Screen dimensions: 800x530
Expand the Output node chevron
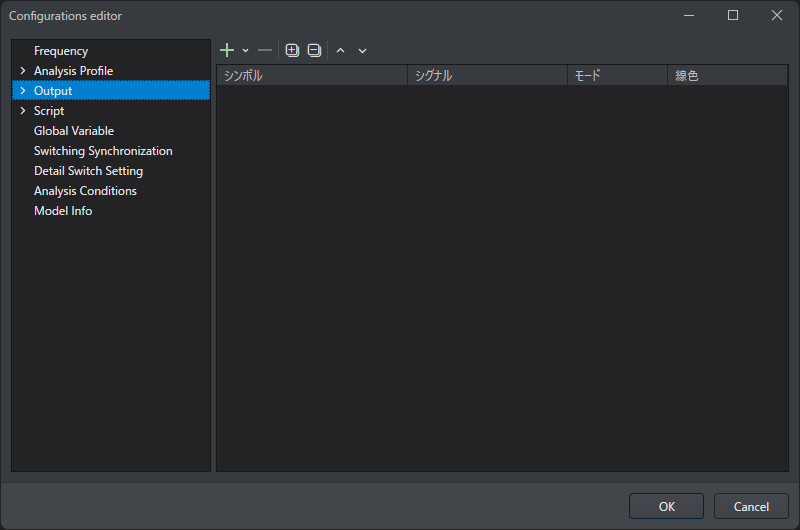pos(23,91)
